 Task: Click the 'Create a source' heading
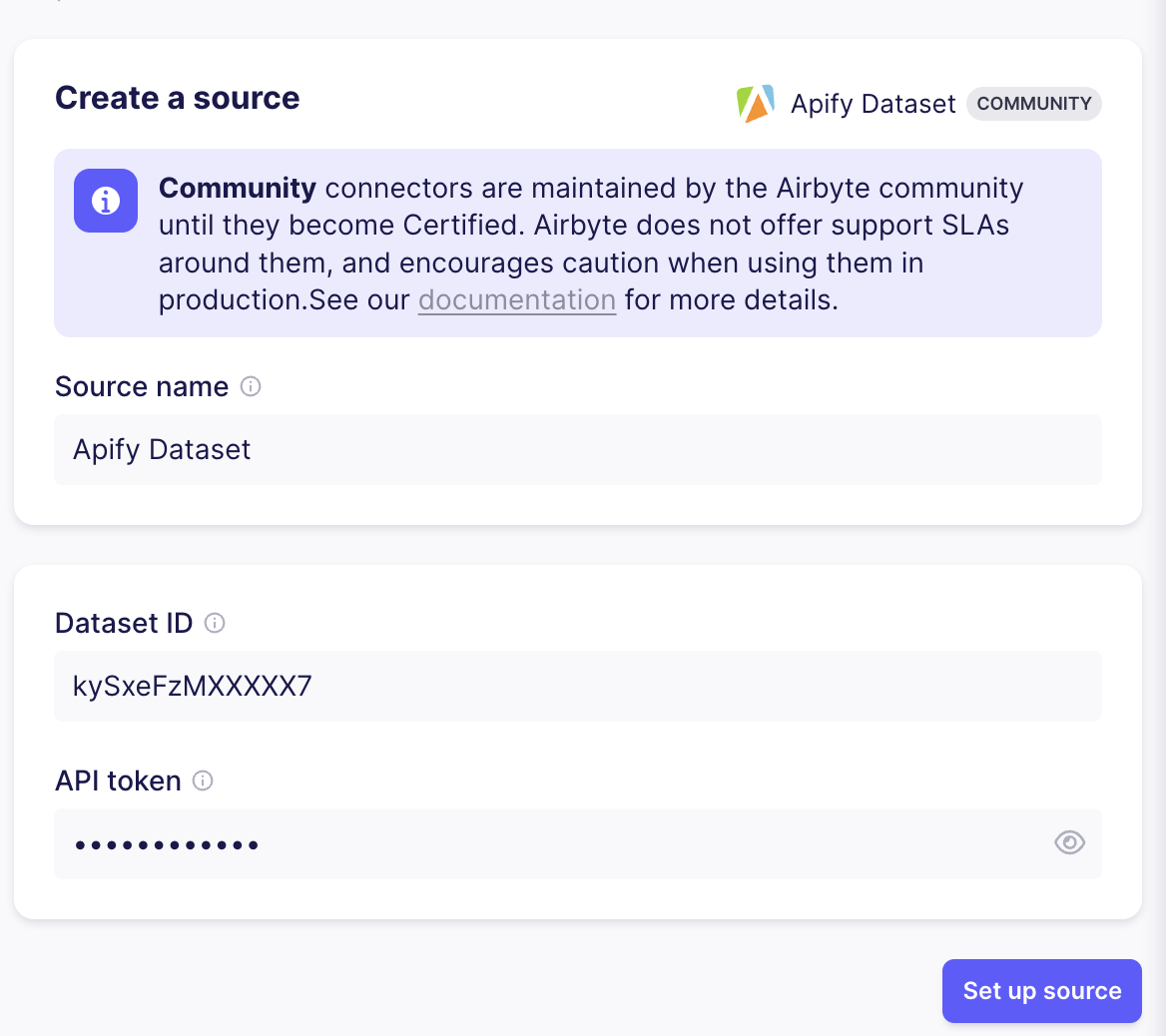pos(177,98)
